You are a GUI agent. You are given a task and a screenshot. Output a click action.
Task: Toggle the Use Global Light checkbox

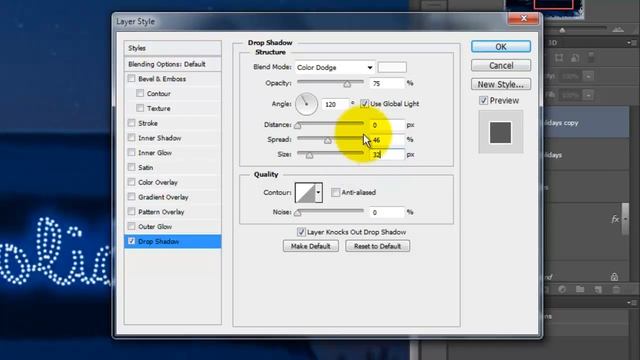pyautogui.click(x=364, y=103)
